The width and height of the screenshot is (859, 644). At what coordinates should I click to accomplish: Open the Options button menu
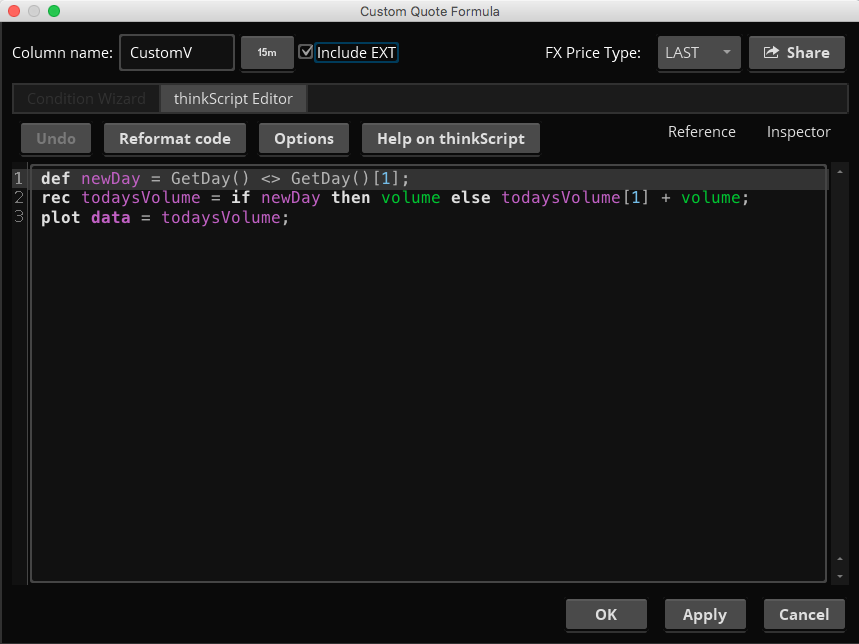(304, 139)
